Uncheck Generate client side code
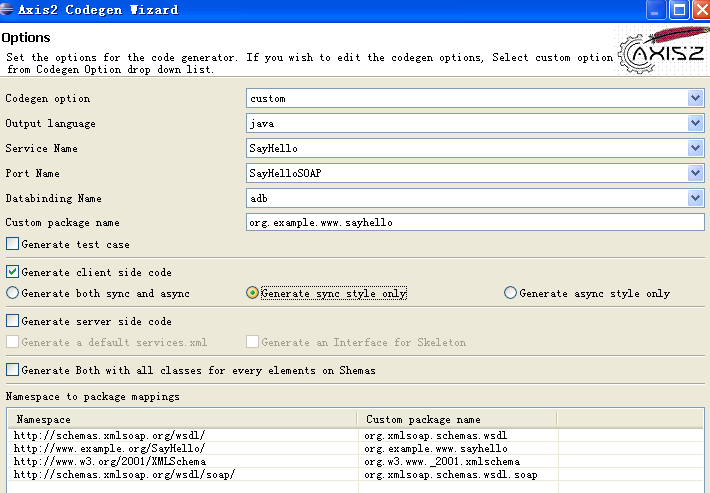Viewport: 710px width, 493px height. (12, 272)
